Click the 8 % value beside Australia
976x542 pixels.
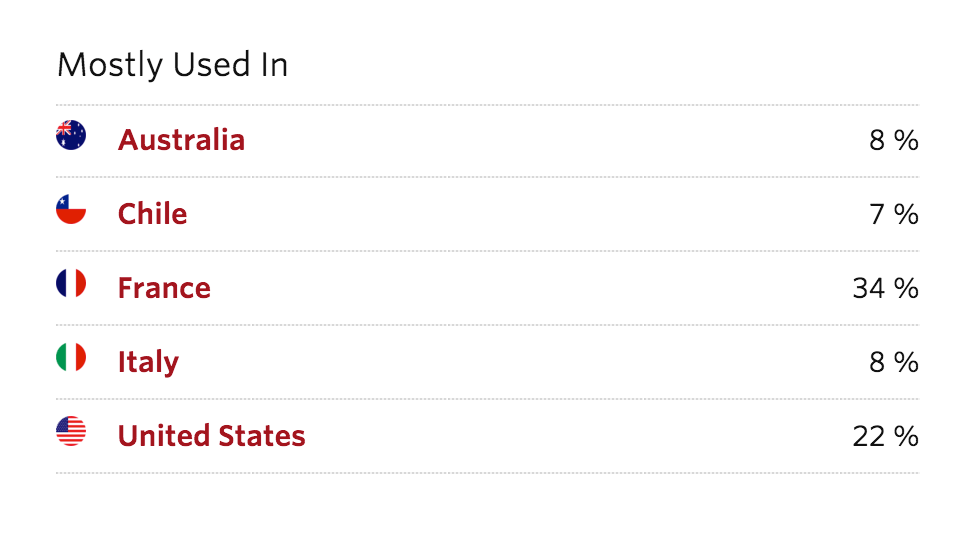(x=894, y=141)
